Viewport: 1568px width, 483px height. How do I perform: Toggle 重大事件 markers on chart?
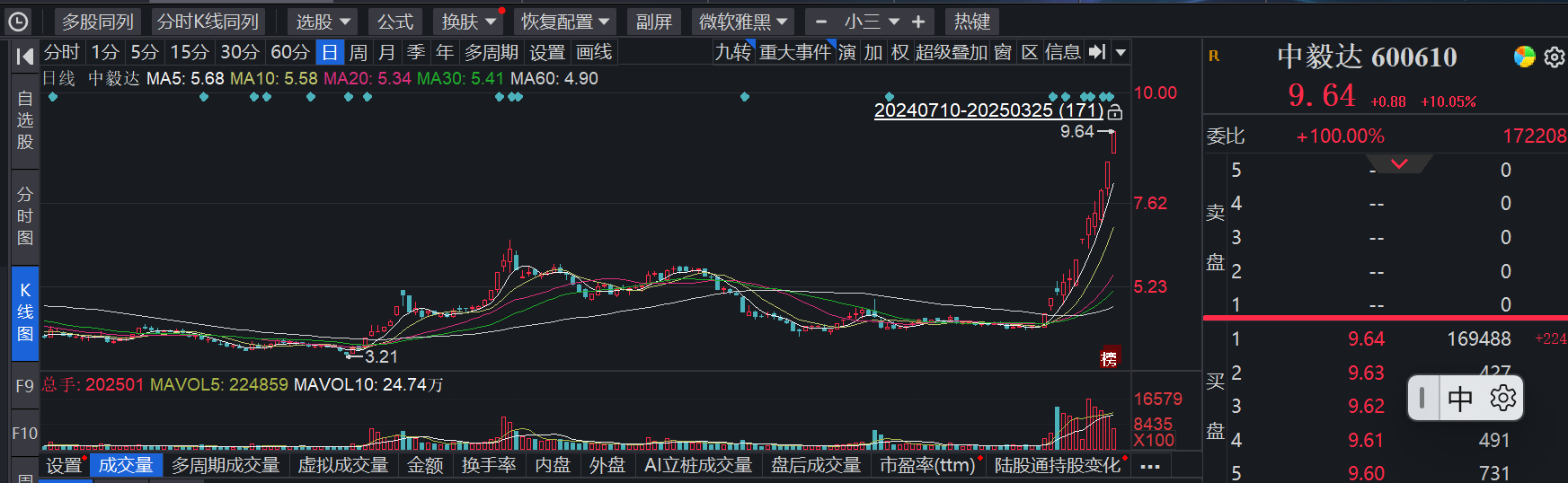pos(794,52)
